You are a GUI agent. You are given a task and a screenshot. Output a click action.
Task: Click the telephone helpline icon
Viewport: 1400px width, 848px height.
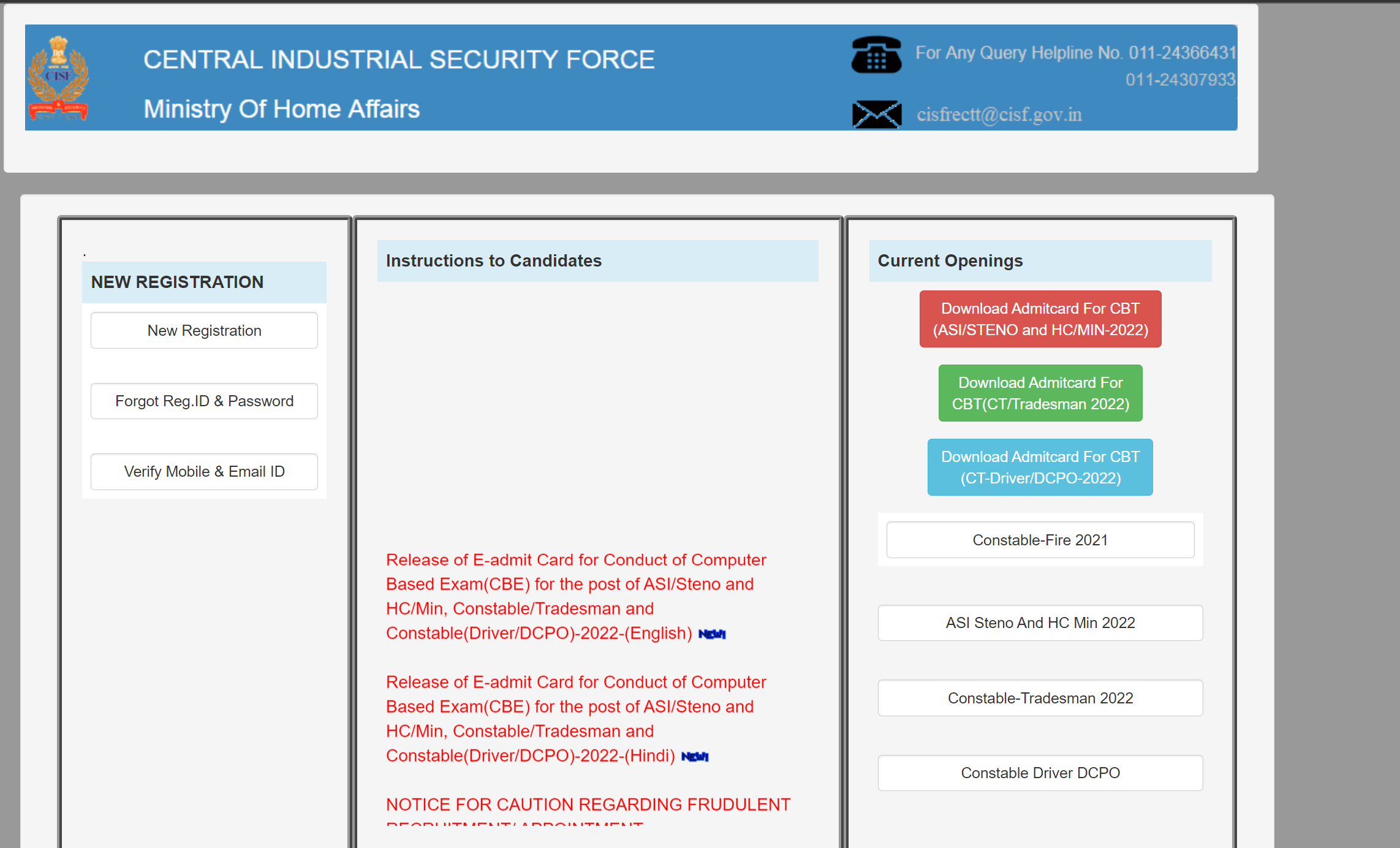pos(876,55)
